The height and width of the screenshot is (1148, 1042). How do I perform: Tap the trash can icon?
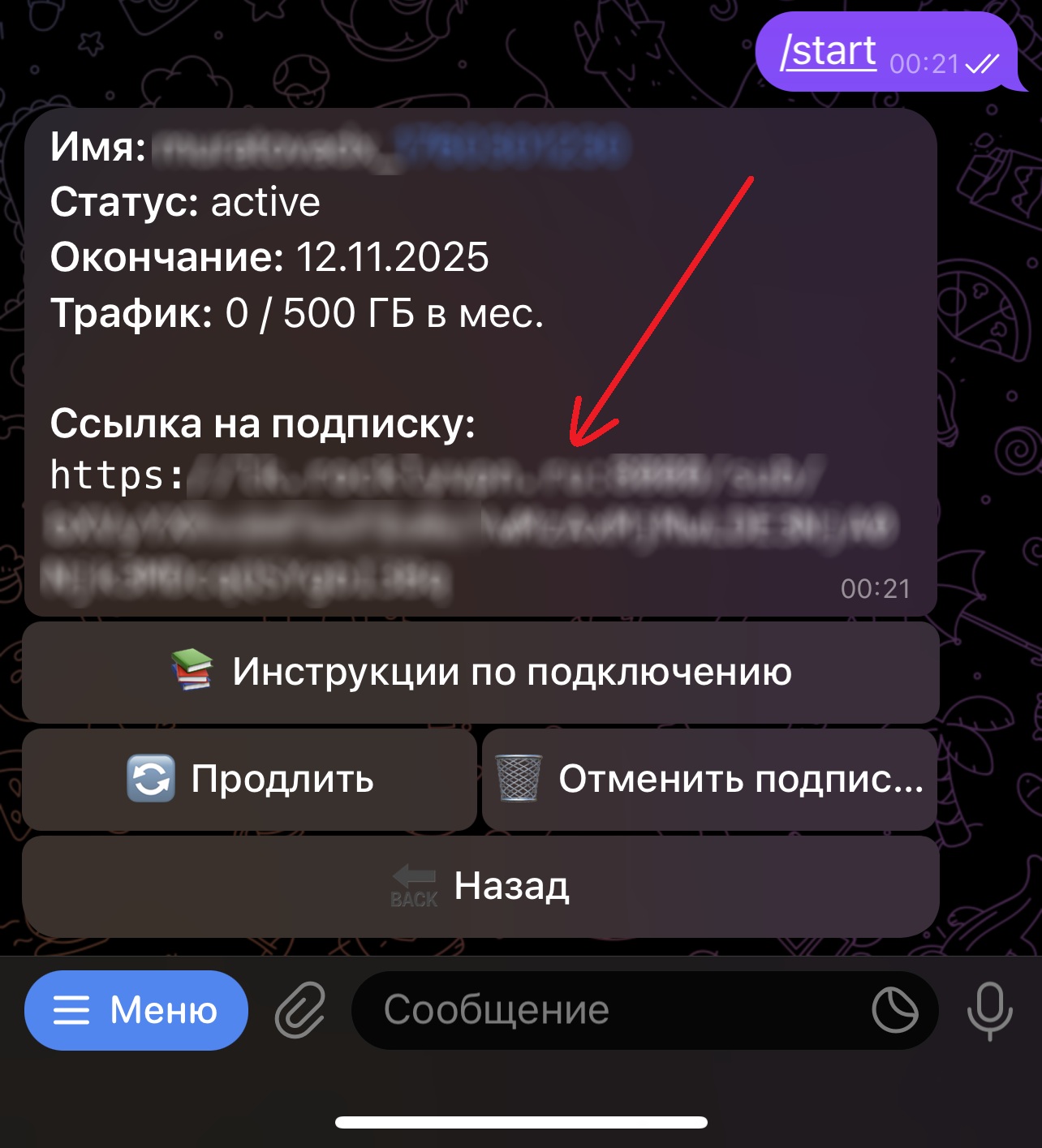tap(519, 778)
